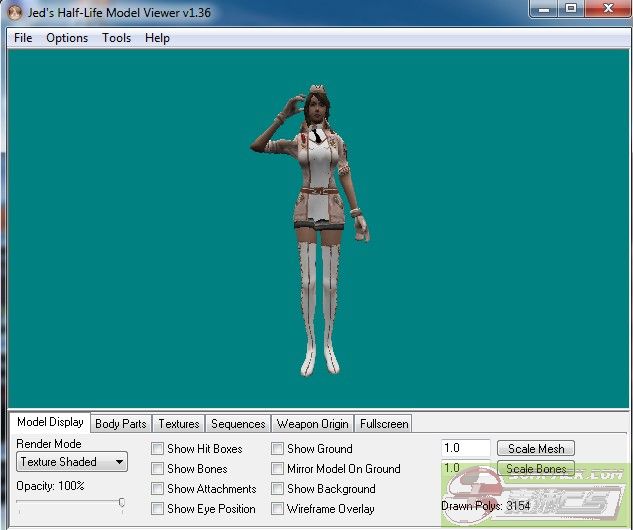Click the Scale Mesh button
The height and width of the screenshot is (530, 633).
[536, 448]
